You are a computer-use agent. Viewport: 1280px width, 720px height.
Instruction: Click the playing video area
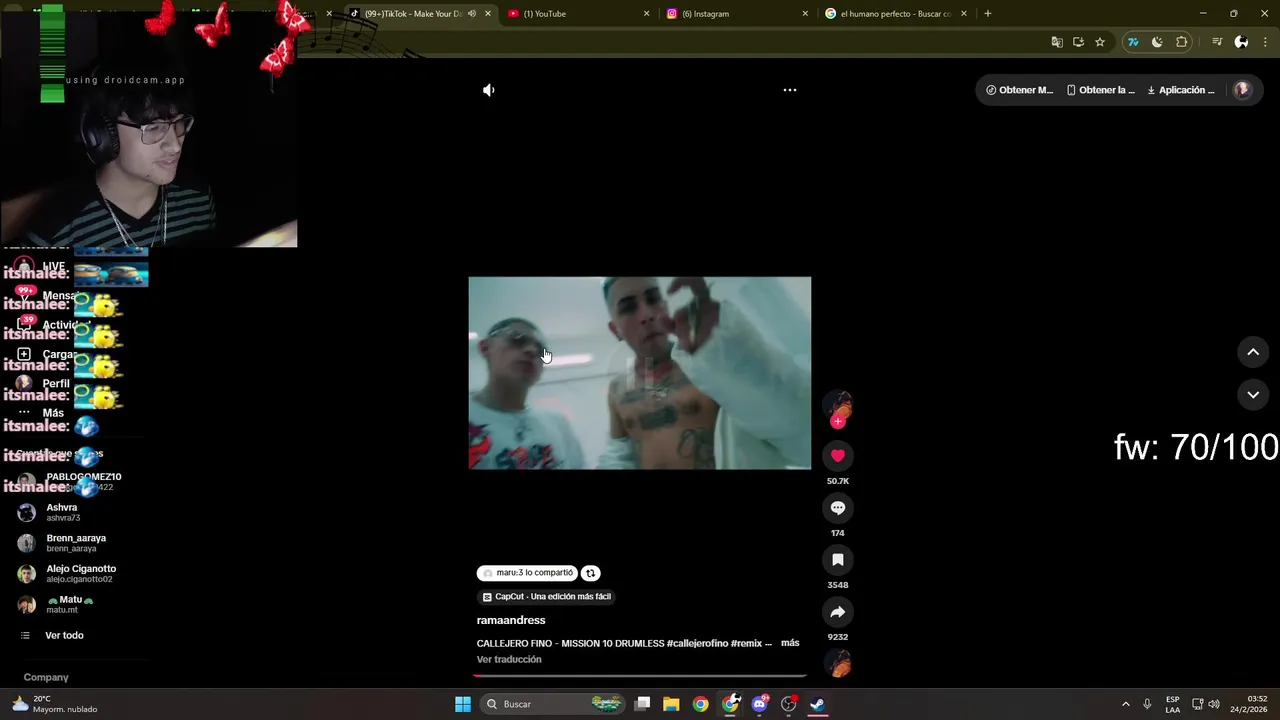click(640, 373)
